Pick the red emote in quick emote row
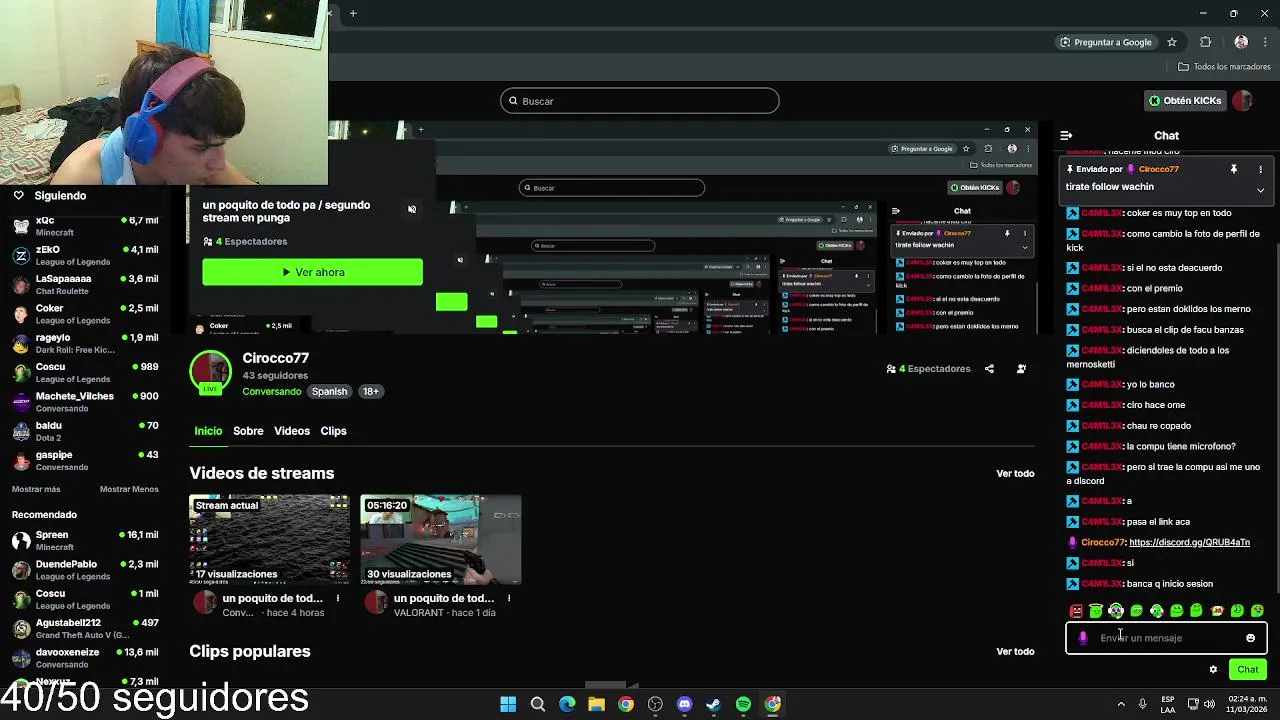Screen dimensions: 1280x720 pyautogui.click(x=1076, y=611)
